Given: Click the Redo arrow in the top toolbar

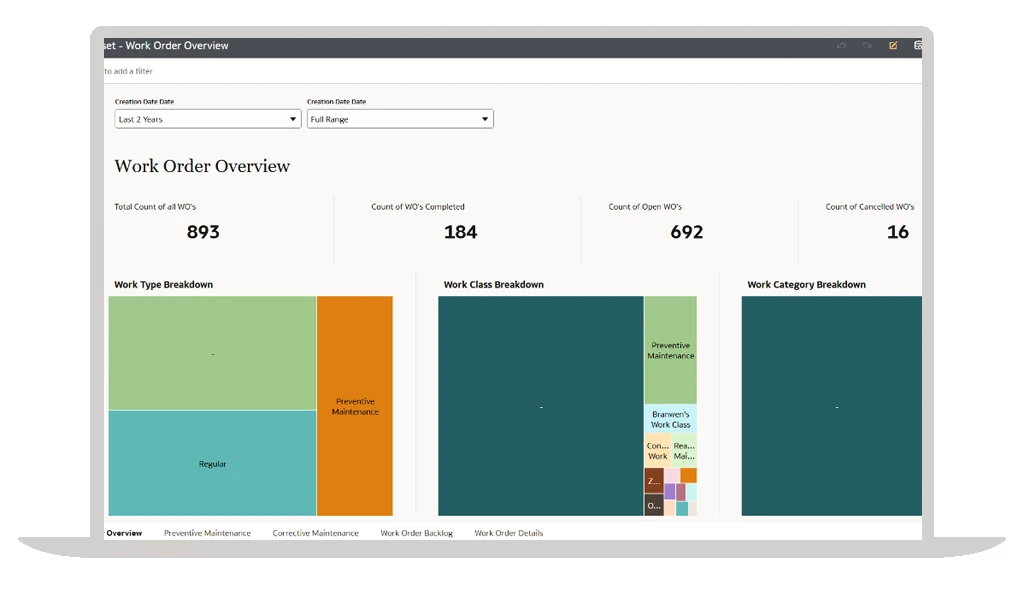Looking at the screenshot, I should [866, 45].
